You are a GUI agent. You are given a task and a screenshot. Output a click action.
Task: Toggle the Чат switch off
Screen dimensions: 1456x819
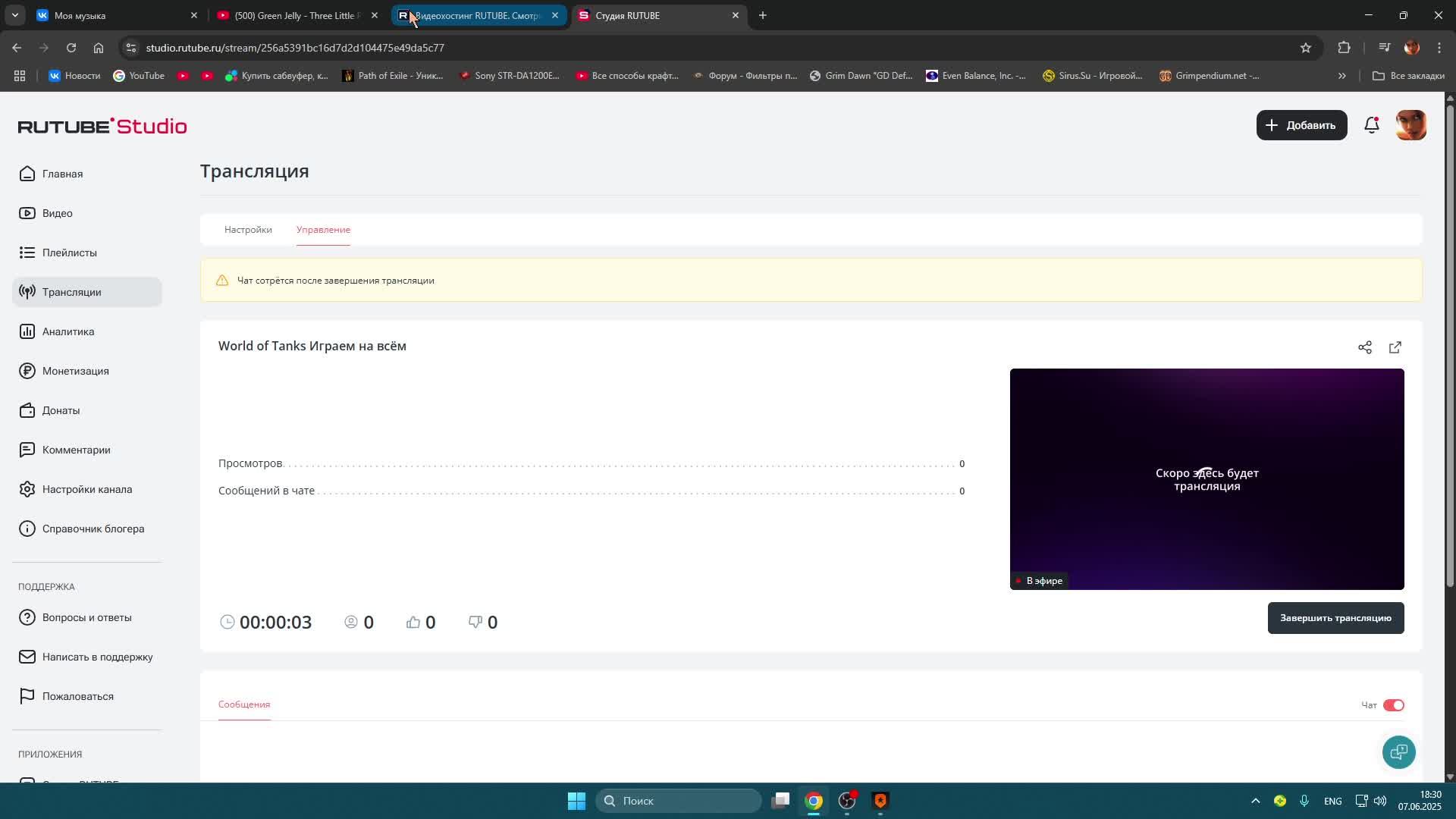pyautogui.click(x=1393, y=705)
